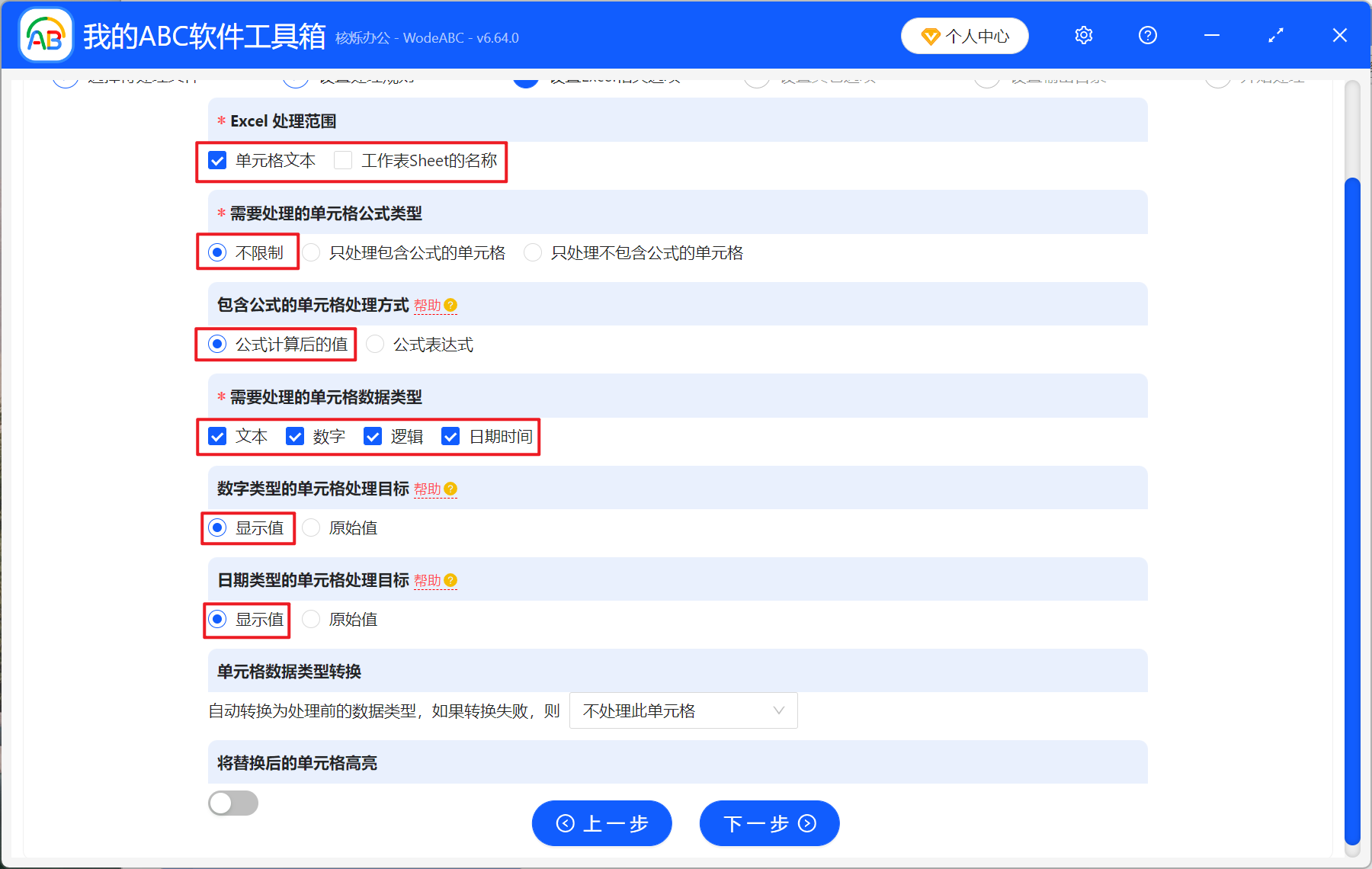This screenshot has width=1372, height=869.
Task: Open help via the question mark icon
Action: pyautogui.click(x=1147, y=35)
